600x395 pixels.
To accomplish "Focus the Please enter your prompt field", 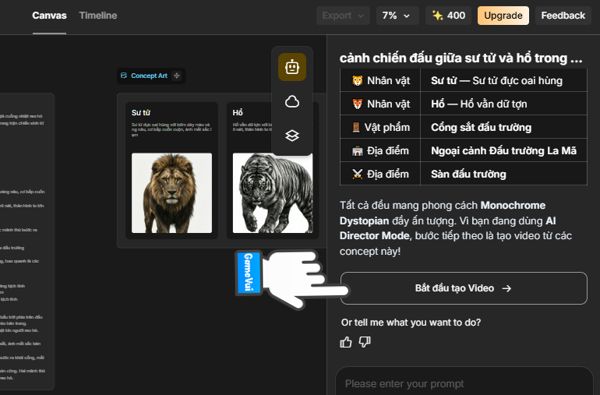I will point(464,383).
